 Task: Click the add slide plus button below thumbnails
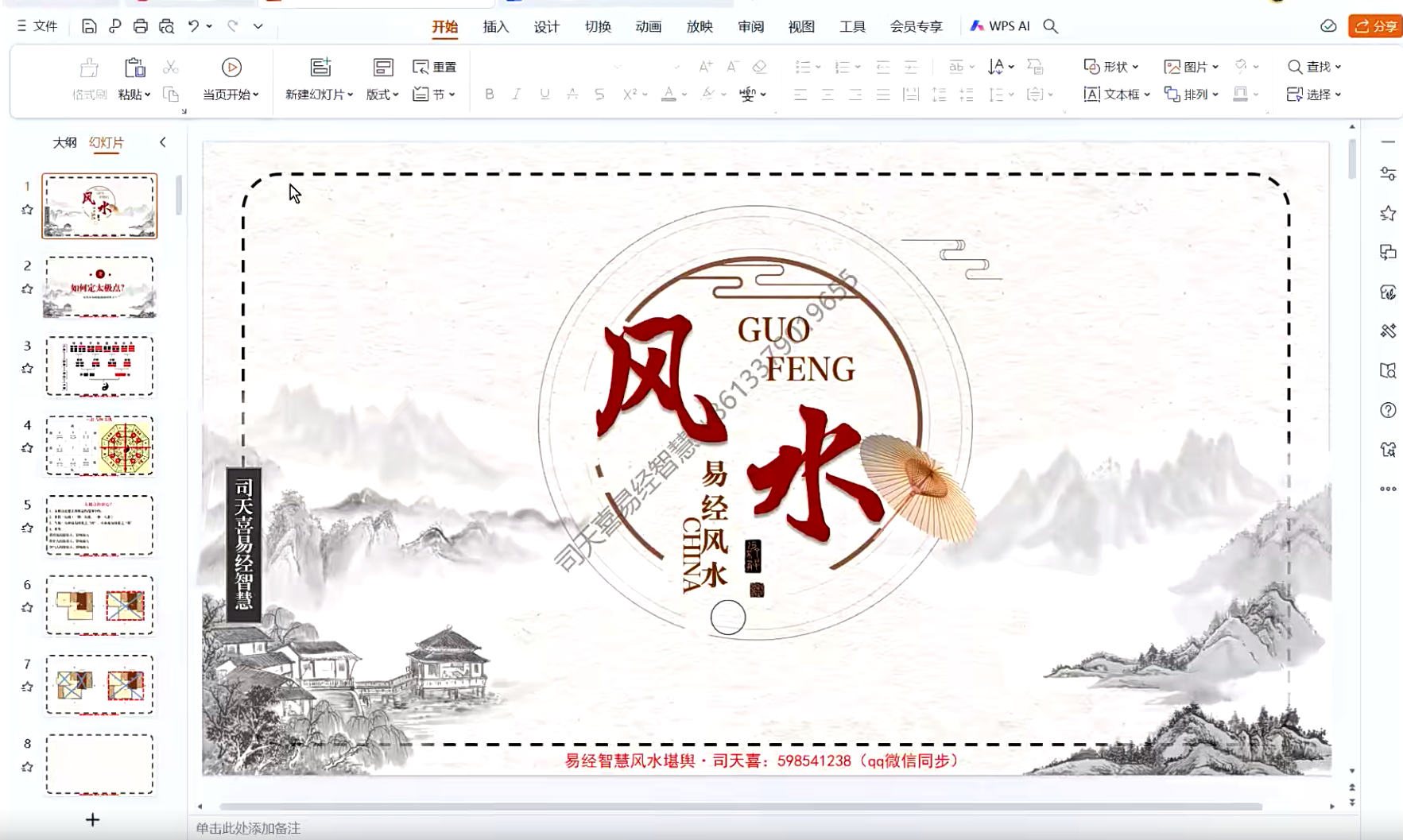tap(92, 819)
